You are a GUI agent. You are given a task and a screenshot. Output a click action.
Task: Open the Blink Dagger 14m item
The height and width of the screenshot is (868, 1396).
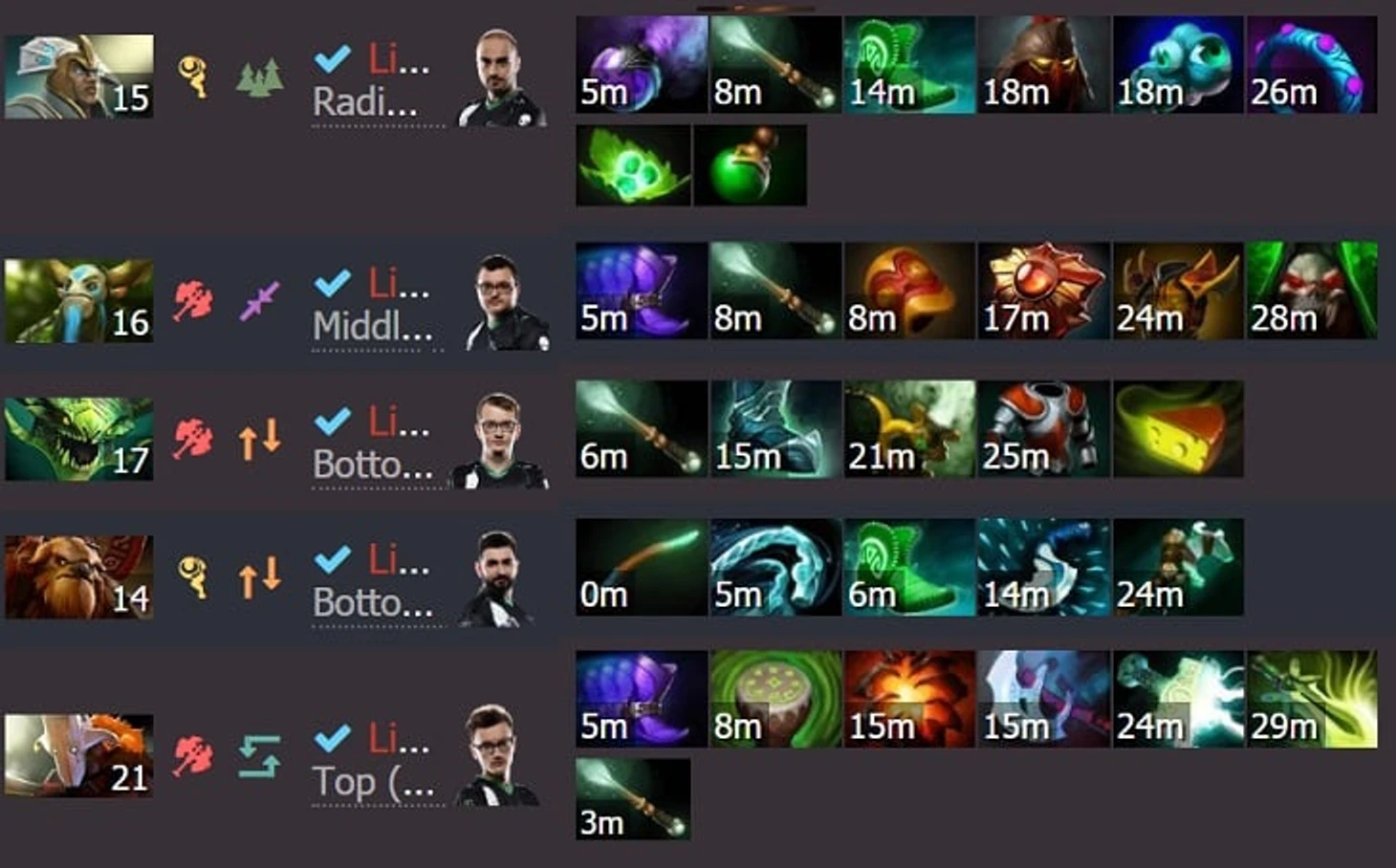[x=1043, y=567]
